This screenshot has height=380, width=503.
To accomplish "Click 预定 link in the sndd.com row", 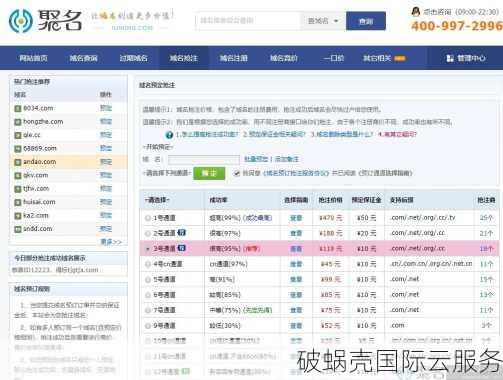I will tap(106, 229).
